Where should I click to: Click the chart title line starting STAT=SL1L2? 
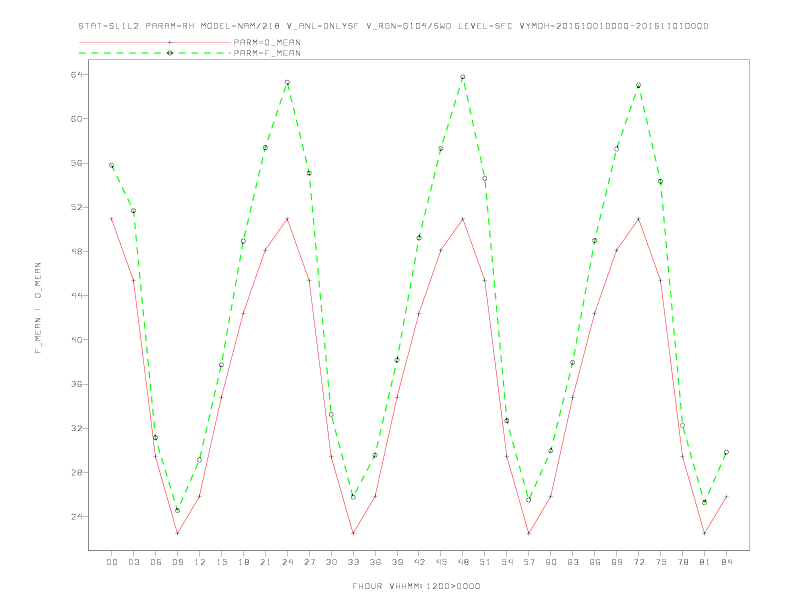coord(393,26)
